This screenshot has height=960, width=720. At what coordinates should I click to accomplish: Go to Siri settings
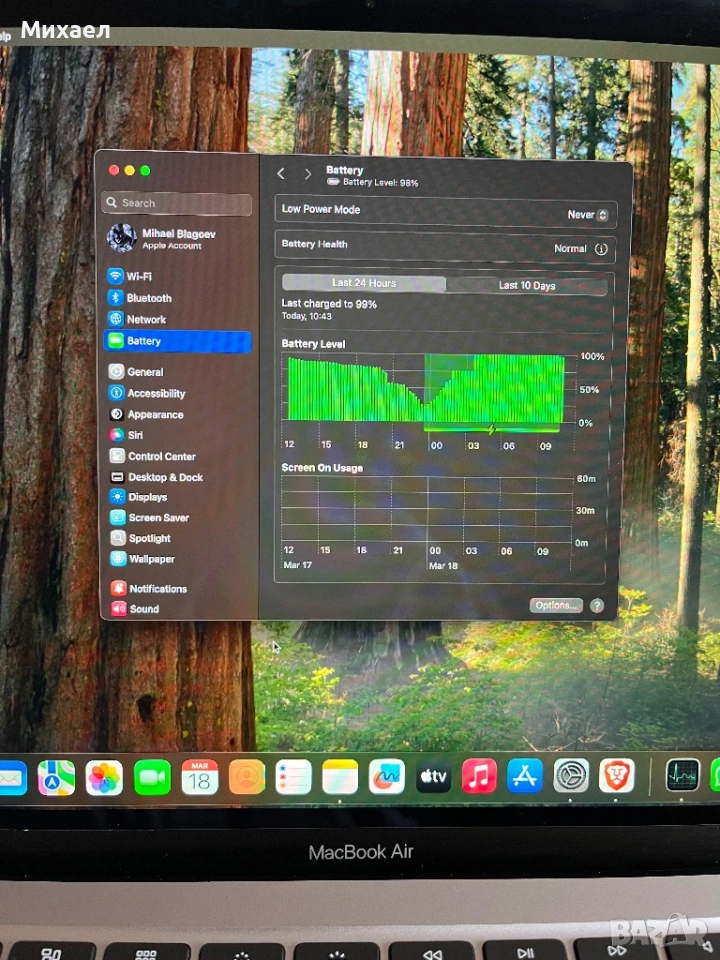click(134, 435)
